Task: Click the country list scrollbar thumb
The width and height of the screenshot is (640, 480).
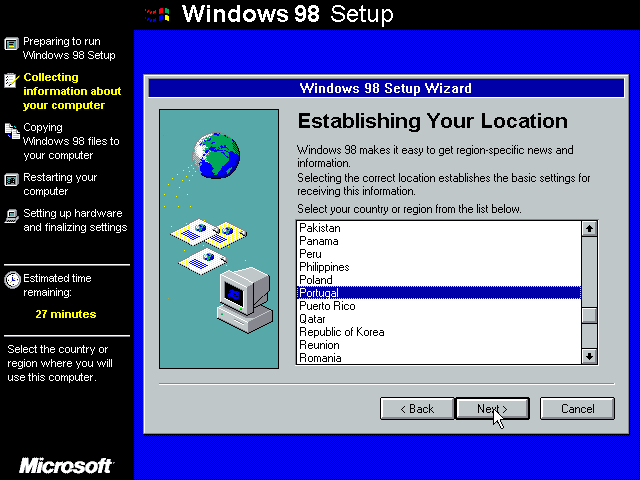Action: coord(589,316)
